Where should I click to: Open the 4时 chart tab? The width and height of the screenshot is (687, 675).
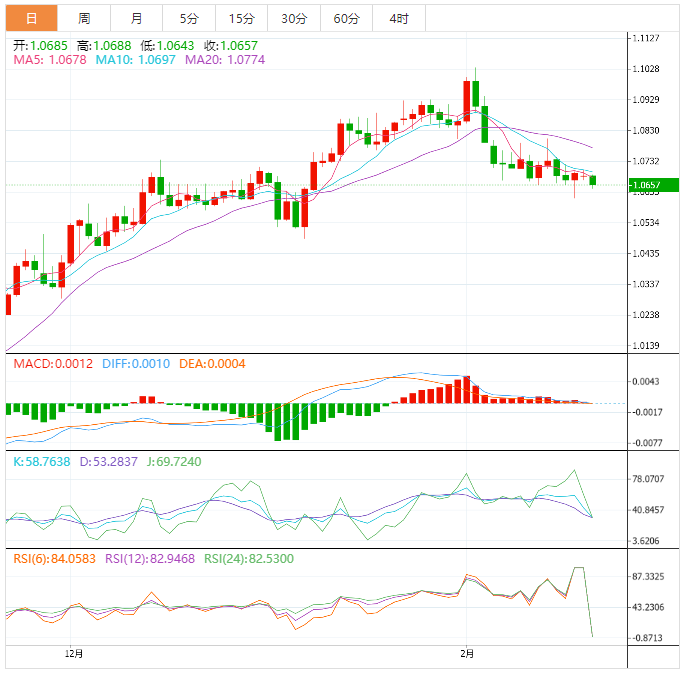click(398, 18)
